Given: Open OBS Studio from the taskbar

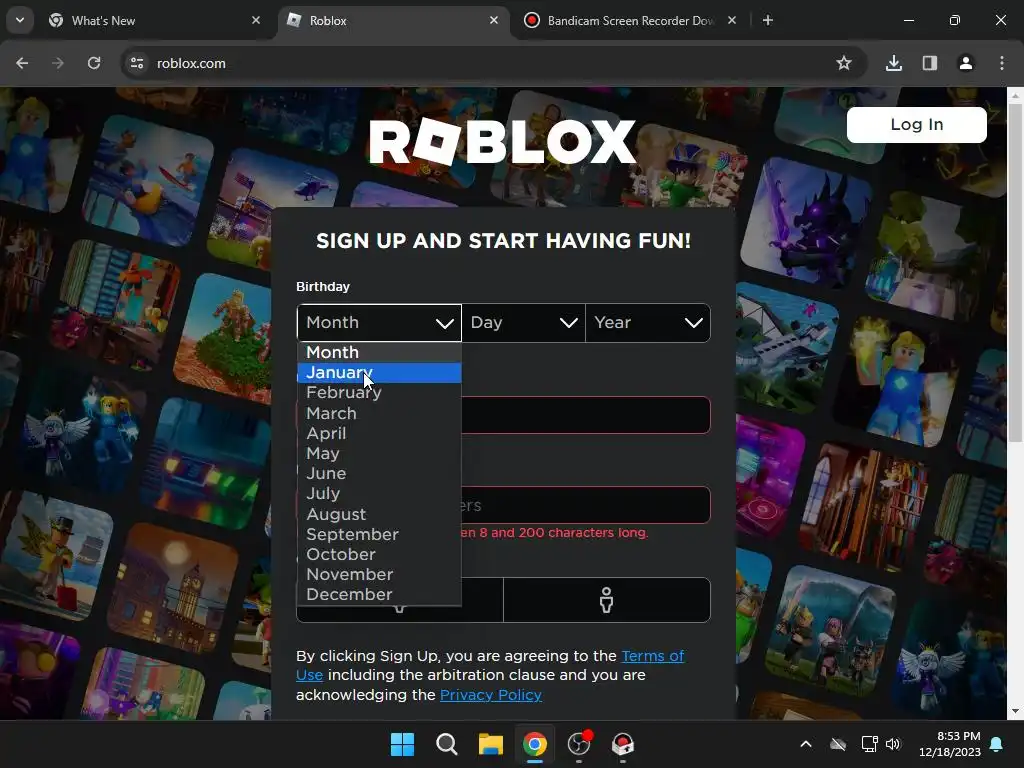Looking at the screenshot, I should click(x=579, y=744).
